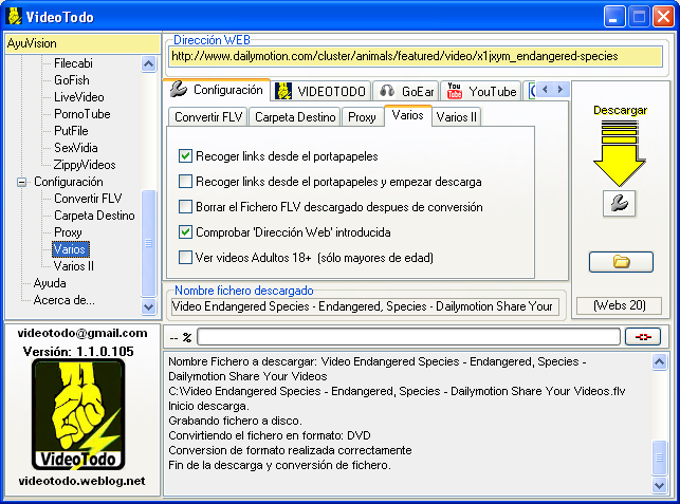Click the Versión: 1.1.0.105 text
680x504 pixels.
(78, 351)
